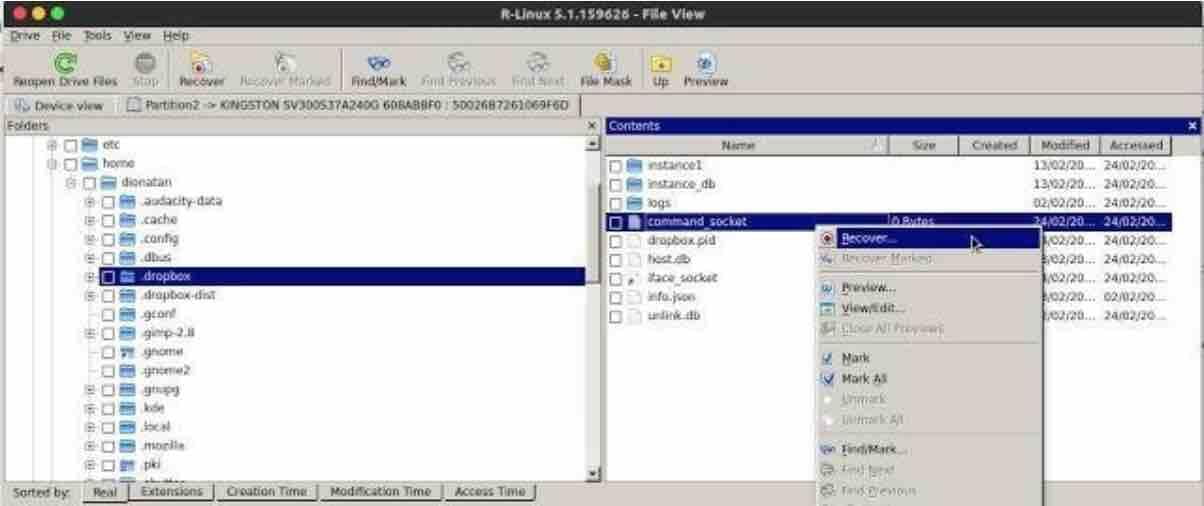
Task: Click the home folder icon in tree
Action: [x=89, y=163]
